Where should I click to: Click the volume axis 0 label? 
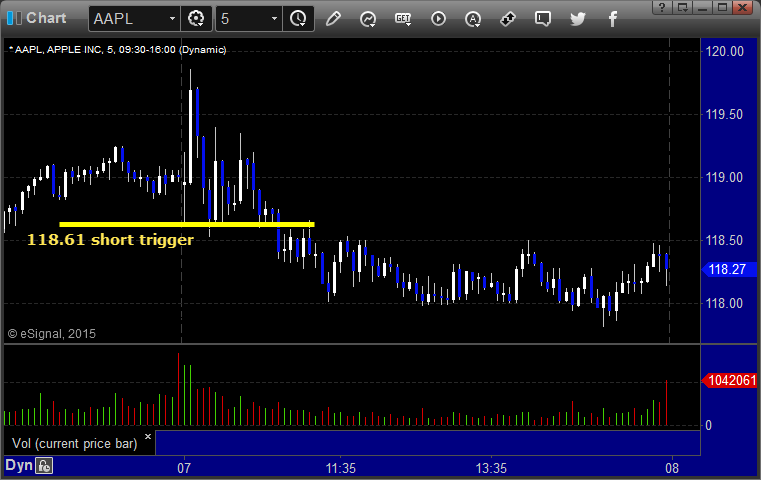[709, 426]
